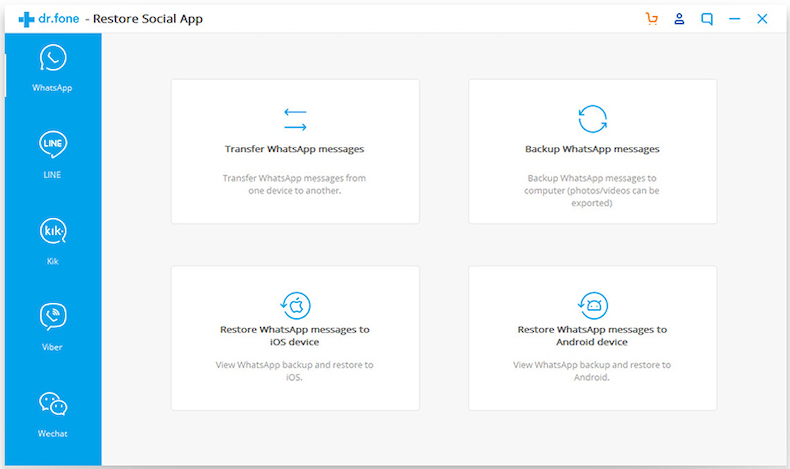Switch to the Wechat tab label

coord(52,434)
